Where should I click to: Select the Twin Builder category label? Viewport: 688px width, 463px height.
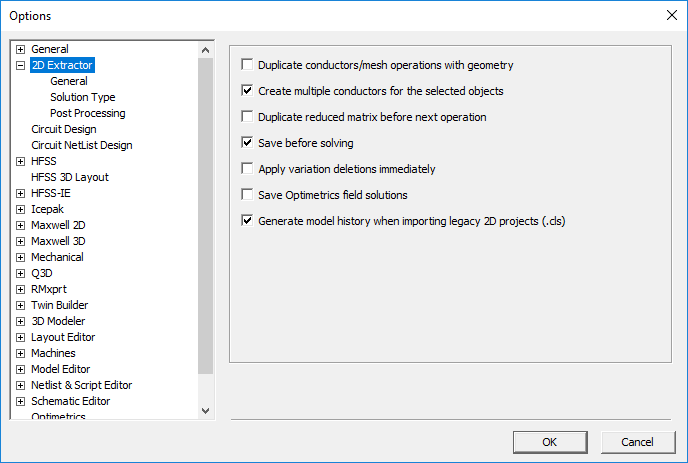tap(59, 305)
